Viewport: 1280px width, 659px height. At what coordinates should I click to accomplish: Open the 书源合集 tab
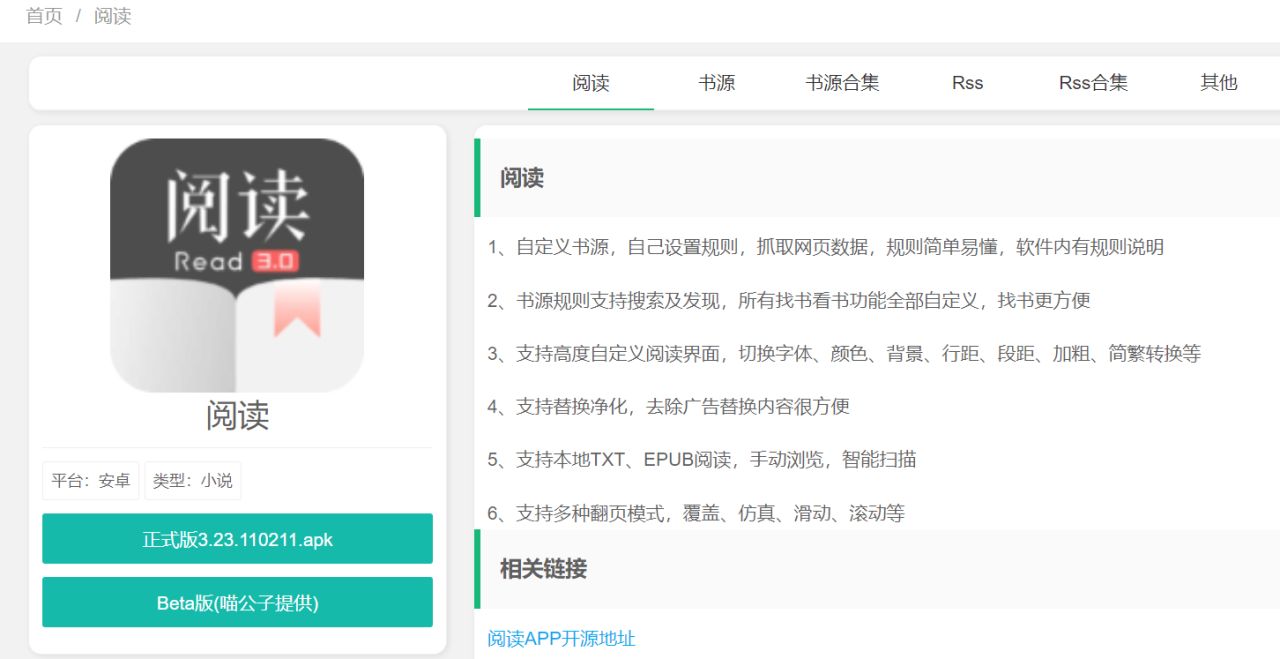coord(843,83)
